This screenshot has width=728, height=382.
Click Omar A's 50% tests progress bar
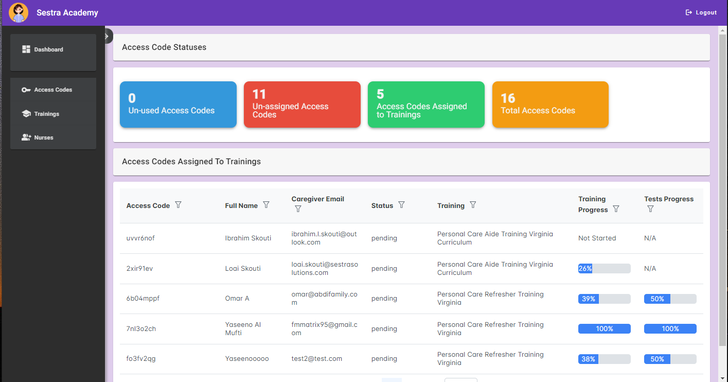[x=670, y=299]
